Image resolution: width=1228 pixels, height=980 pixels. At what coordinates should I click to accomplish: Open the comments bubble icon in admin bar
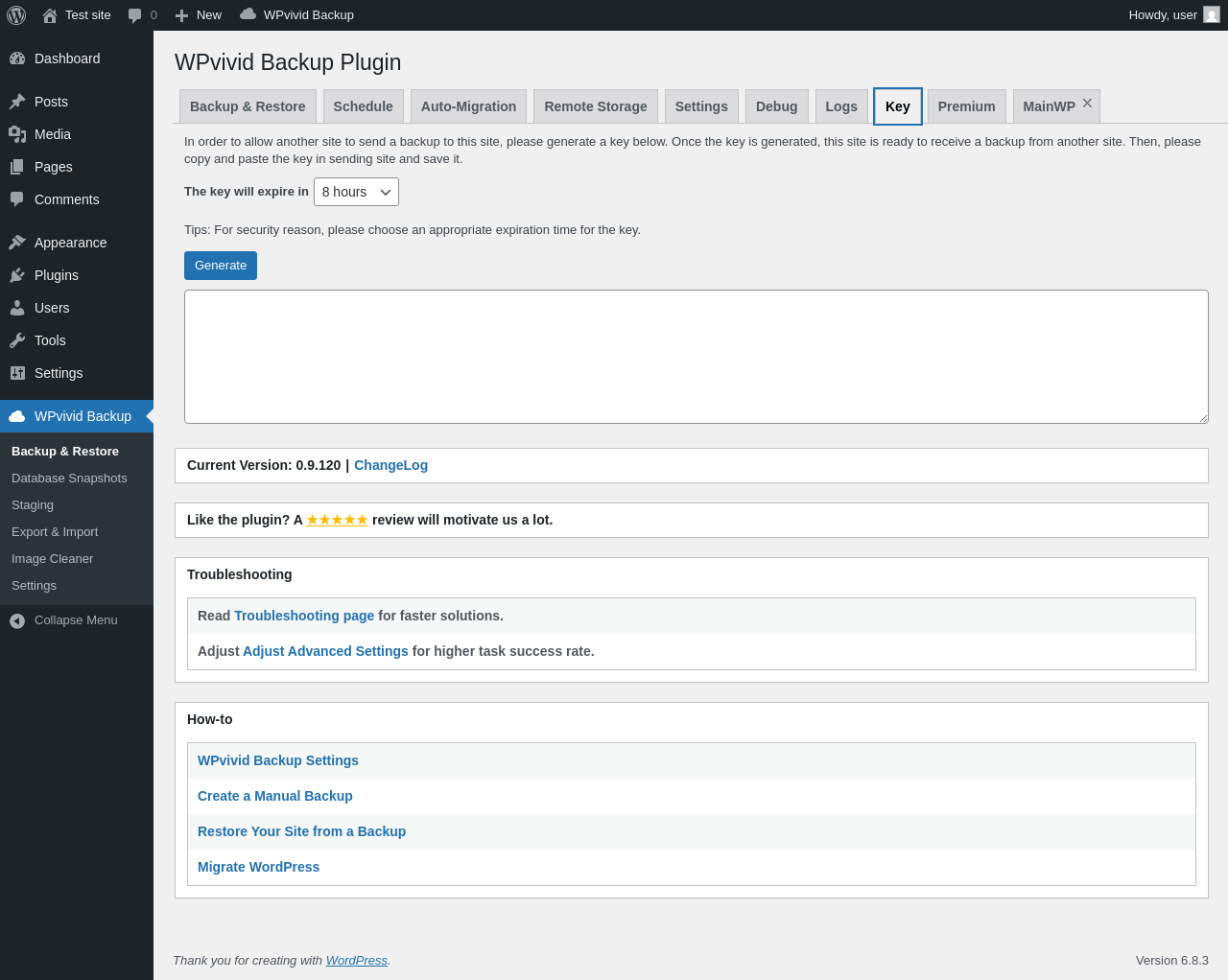point(135,15)
